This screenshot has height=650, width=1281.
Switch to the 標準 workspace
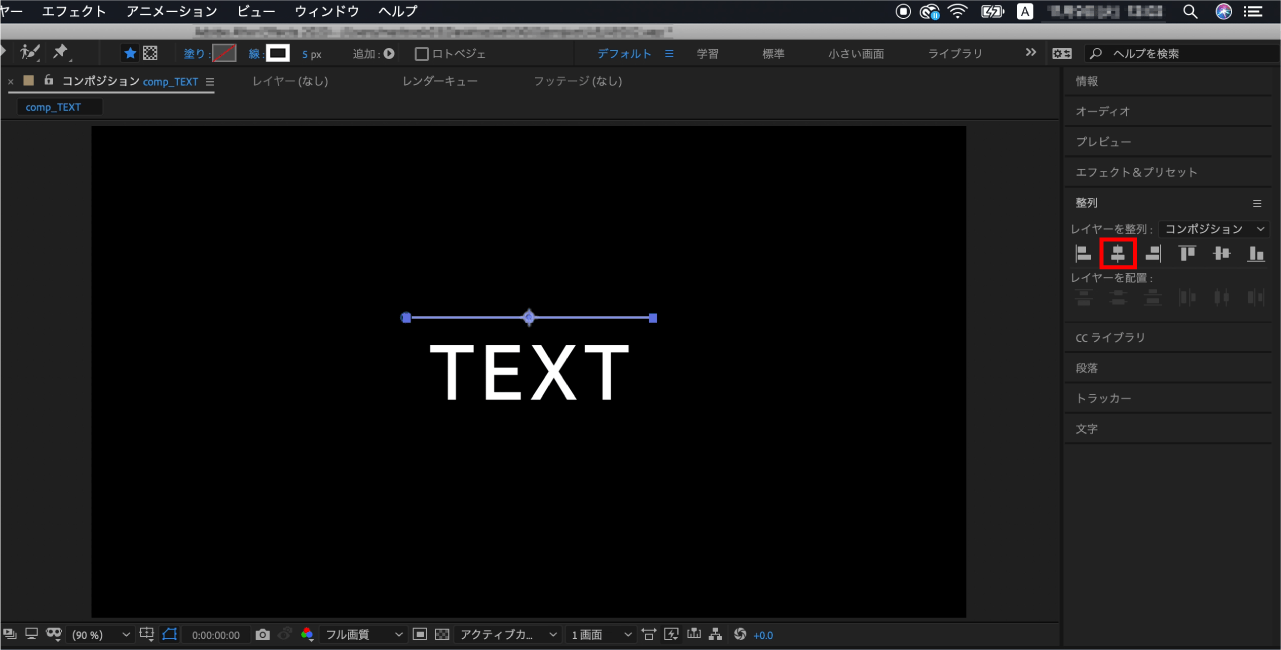pos(773,54)
